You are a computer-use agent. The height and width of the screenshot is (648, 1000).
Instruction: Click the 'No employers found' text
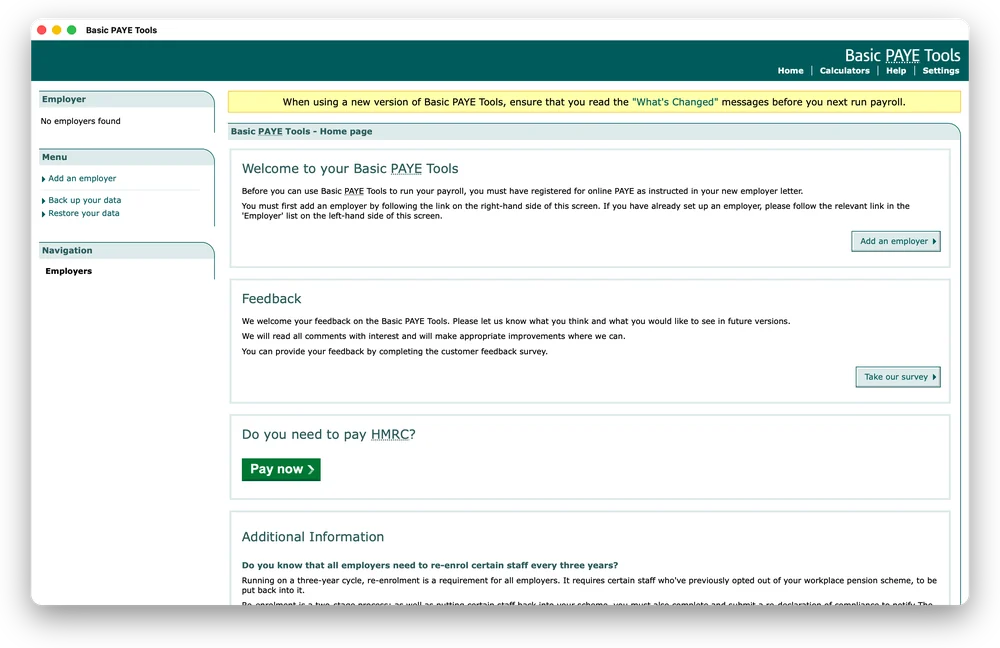click(80, 121)
